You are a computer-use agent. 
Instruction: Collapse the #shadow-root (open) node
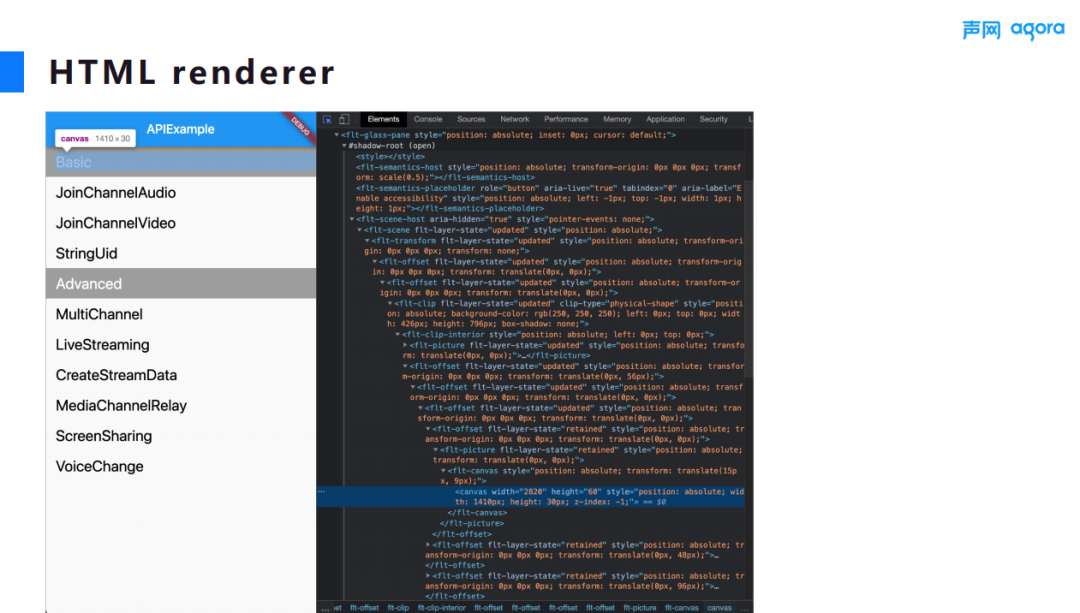[x=344, y=146]
